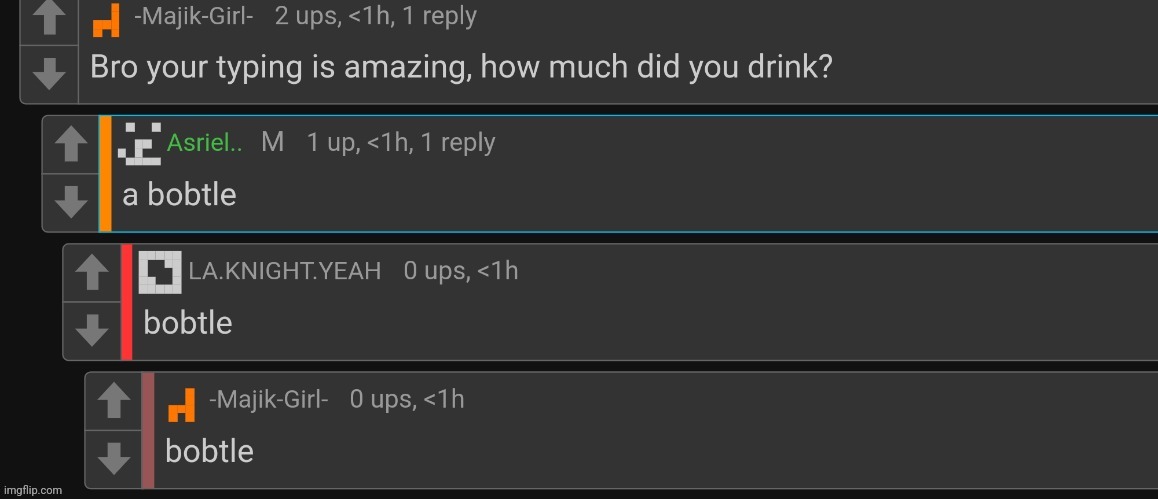The width and height of the screenshot is (1158, 499).
Task: Upvote Majik-Girl's last bobtle reply
Action: click(114, 401)
